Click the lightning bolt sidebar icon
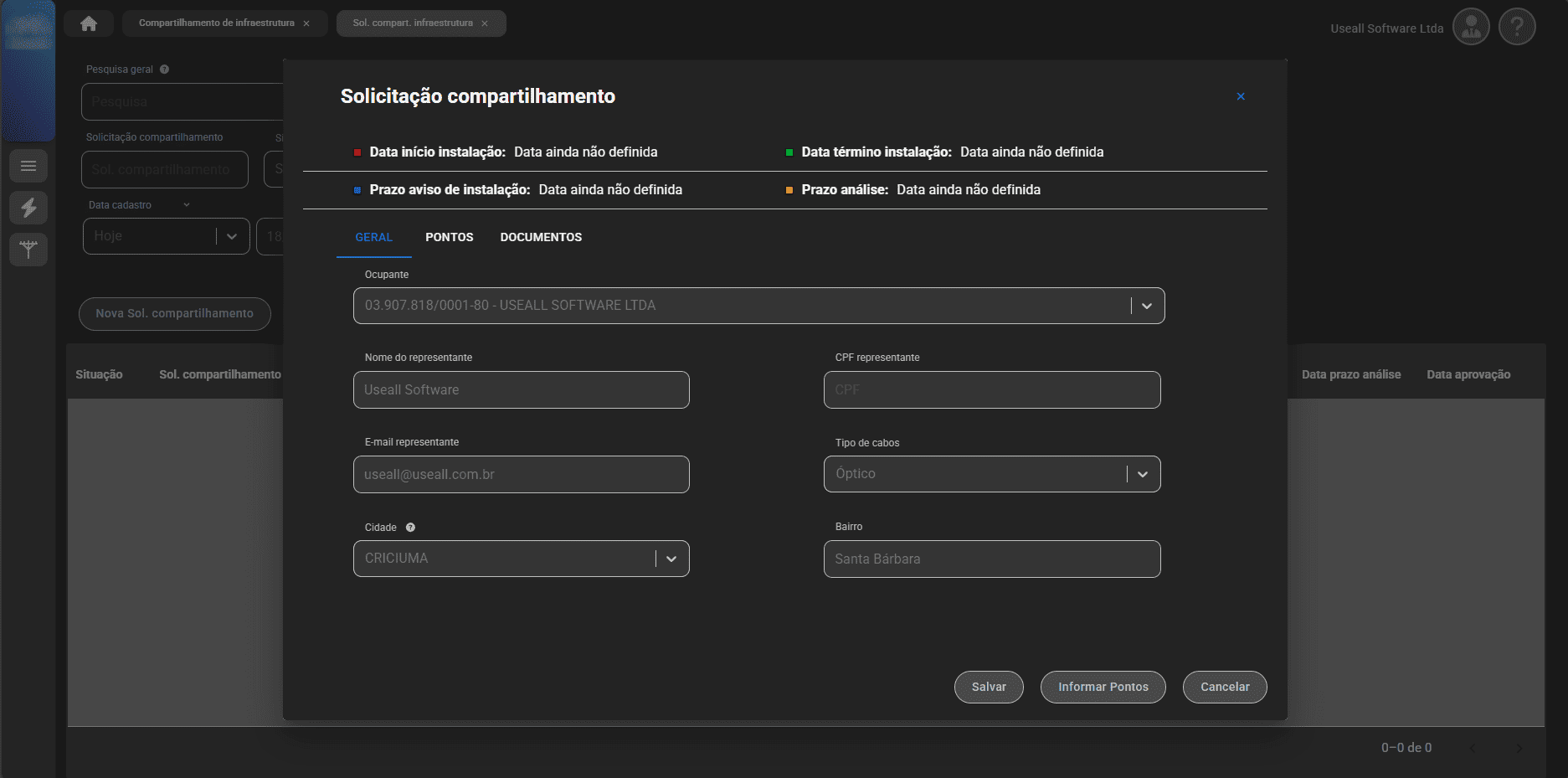The width and height of the screenshot is (1568, 778). 28,208
